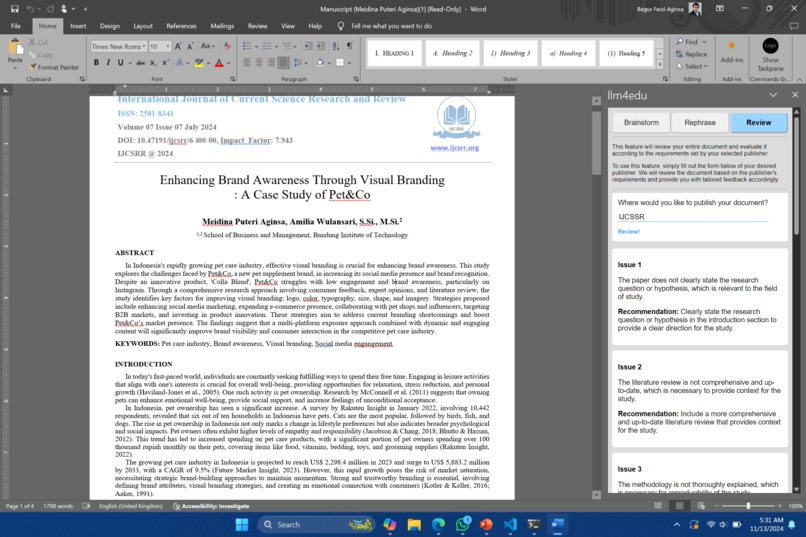Screen dimensions: 806x537
Task: Open Change Case dropdown
Action: pyautogui.click(x=207, y=46)
